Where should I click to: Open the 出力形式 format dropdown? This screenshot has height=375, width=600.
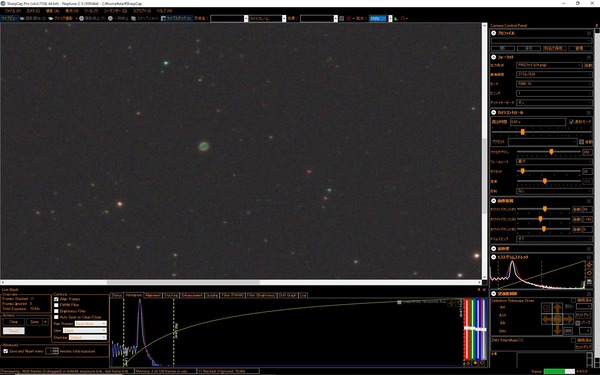click(549, 65)
